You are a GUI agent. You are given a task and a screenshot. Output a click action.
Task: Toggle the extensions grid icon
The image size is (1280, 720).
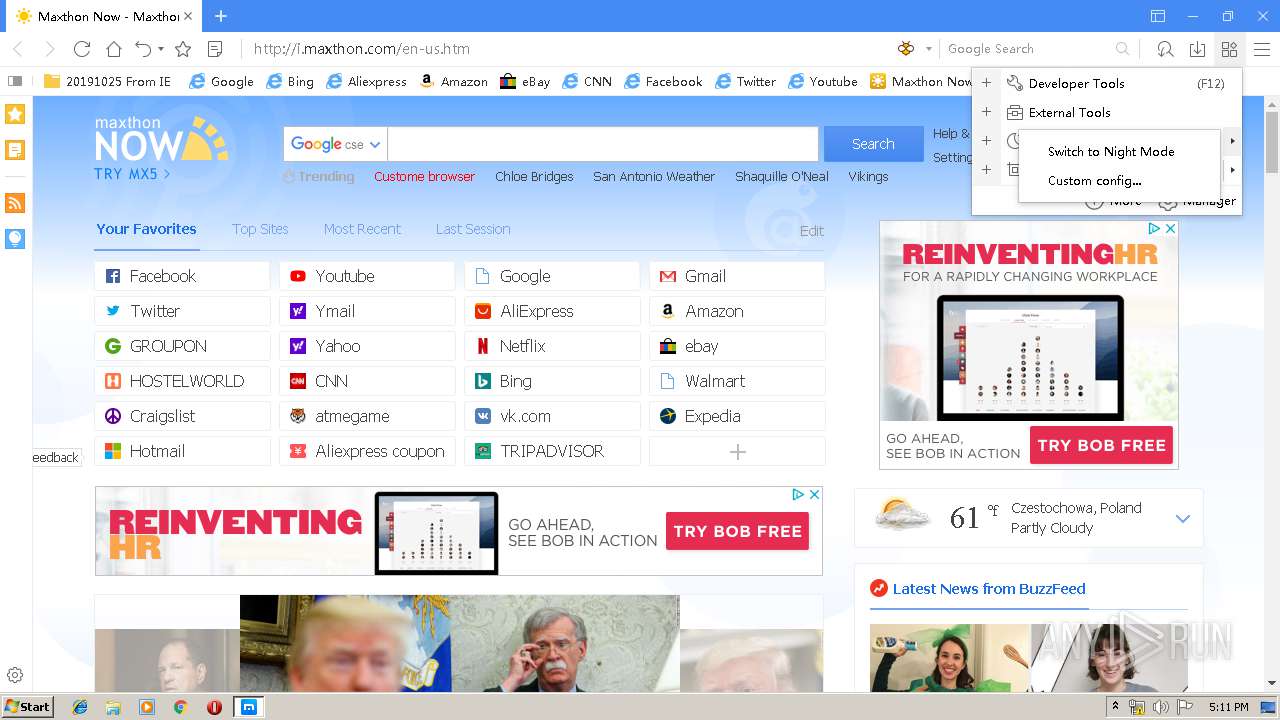click(1229, 49)
